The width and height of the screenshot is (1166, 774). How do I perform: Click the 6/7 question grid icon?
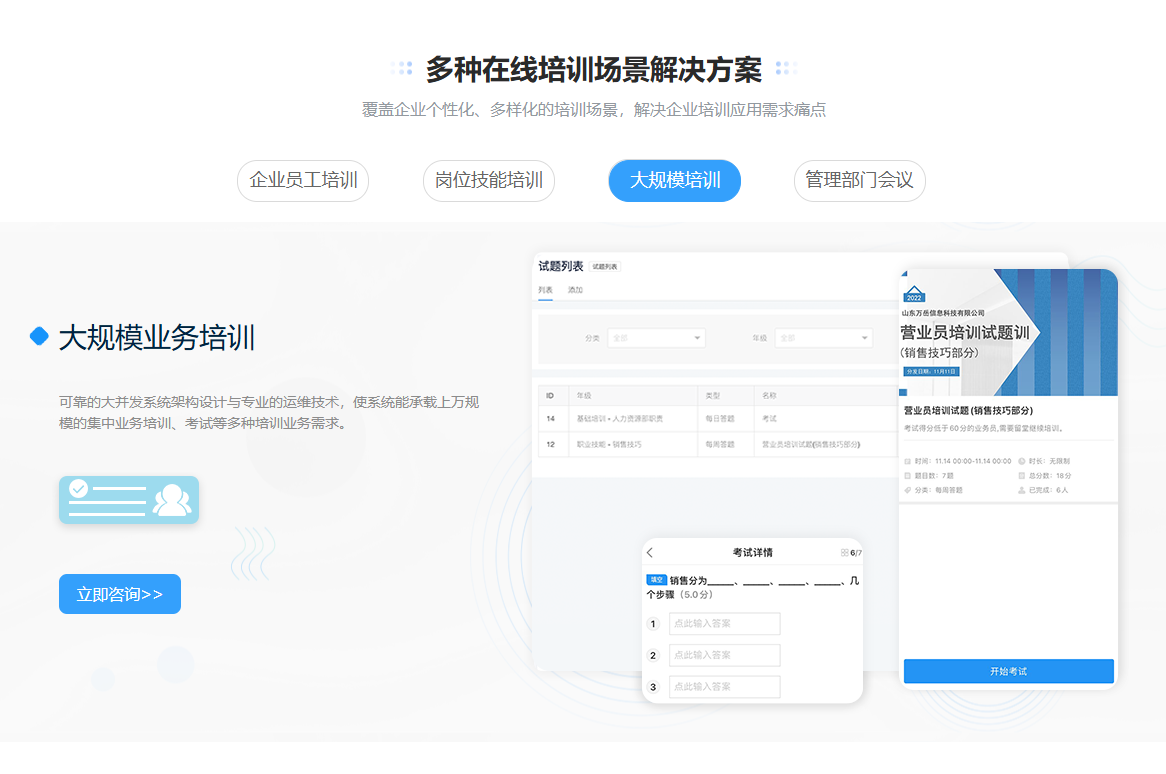pos(845,552)
